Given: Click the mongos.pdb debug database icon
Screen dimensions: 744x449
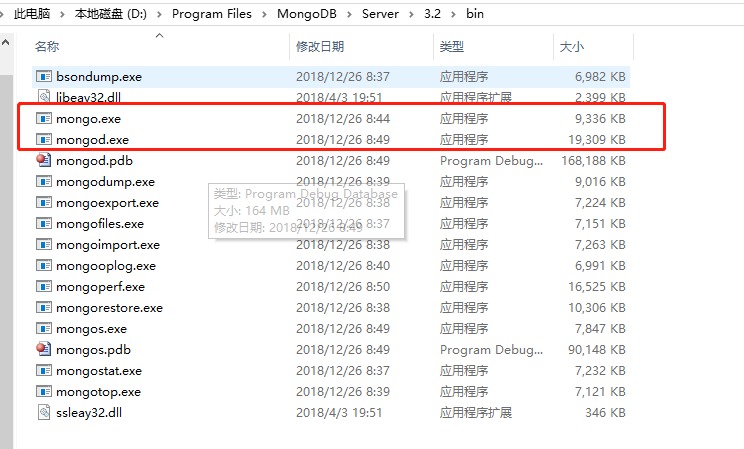Looking at the screenshot, I should 44,349.
